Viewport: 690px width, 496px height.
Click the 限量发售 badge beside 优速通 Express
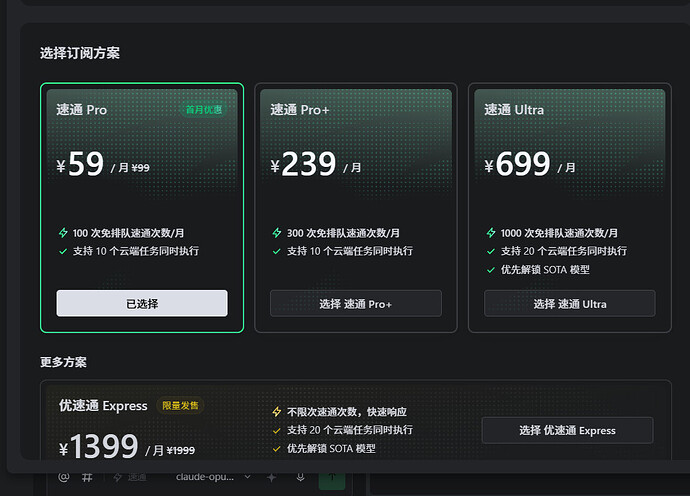click(x=180, y=405)
